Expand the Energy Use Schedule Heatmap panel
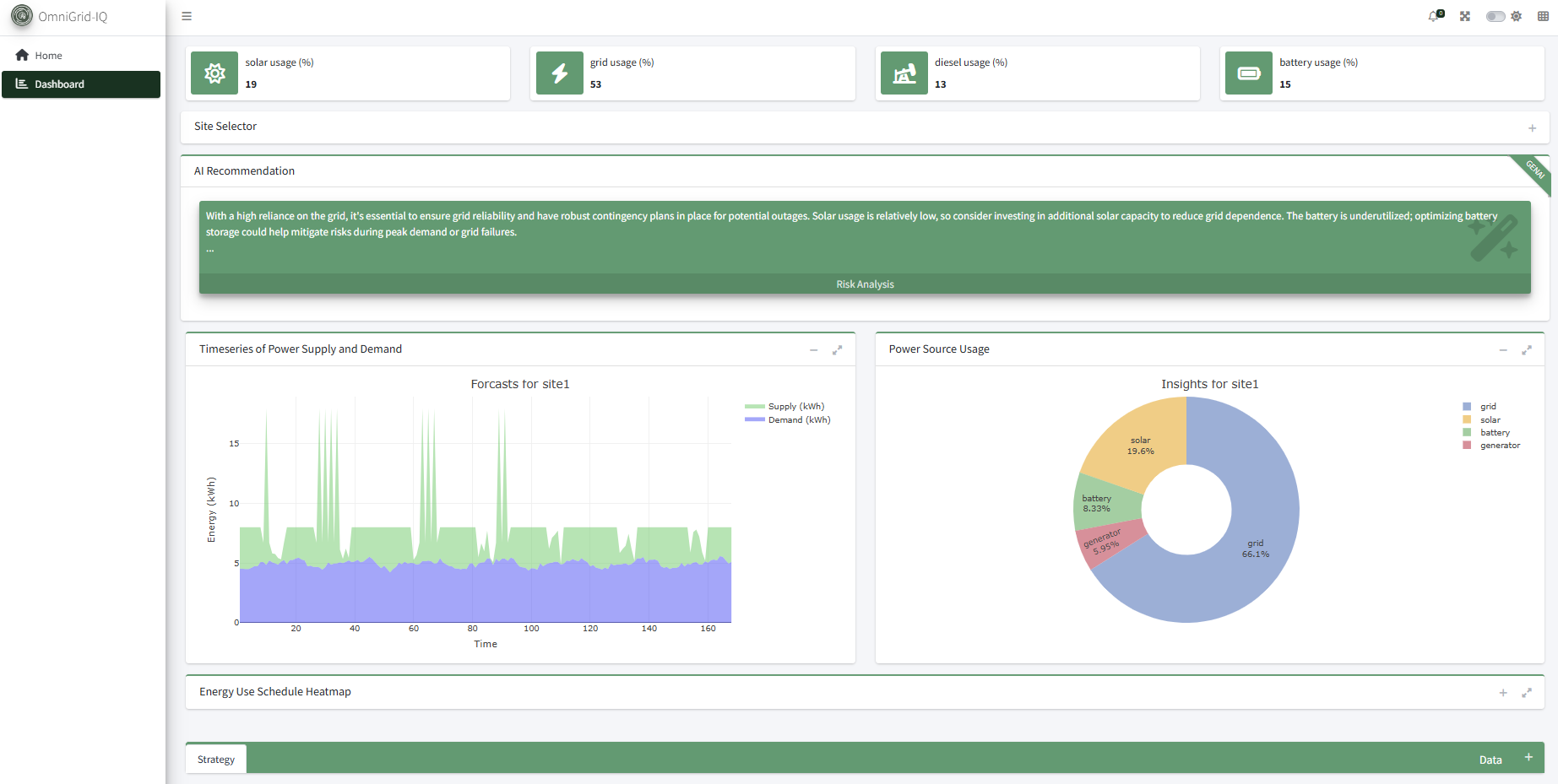The height and width of the screenshot is (784, 1558). tap(1503, 693)
